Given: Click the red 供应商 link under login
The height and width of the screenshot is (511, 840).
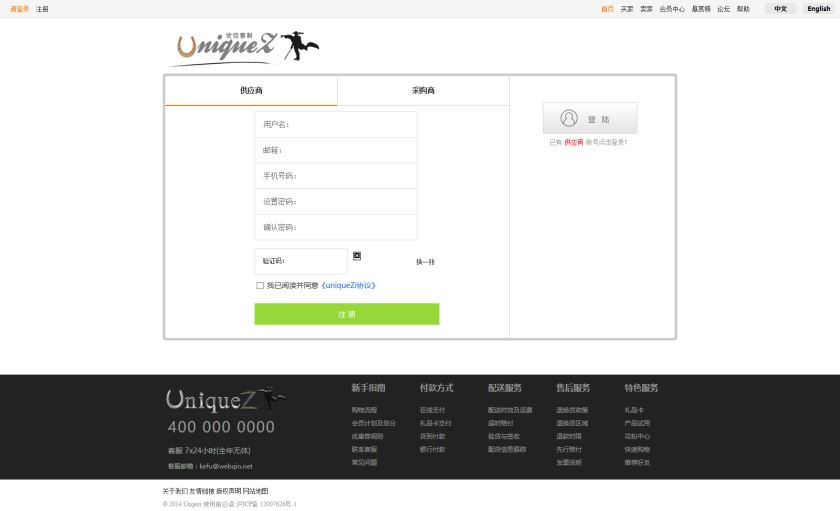Looking at the screenshot, I should (x=573, y=142).
